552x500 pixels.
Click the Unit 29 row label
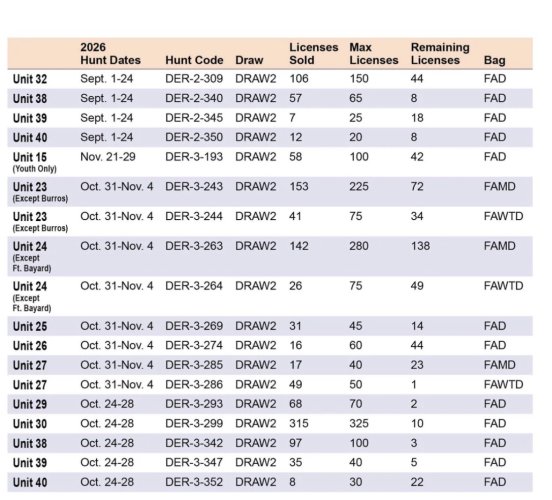[30, 405]
